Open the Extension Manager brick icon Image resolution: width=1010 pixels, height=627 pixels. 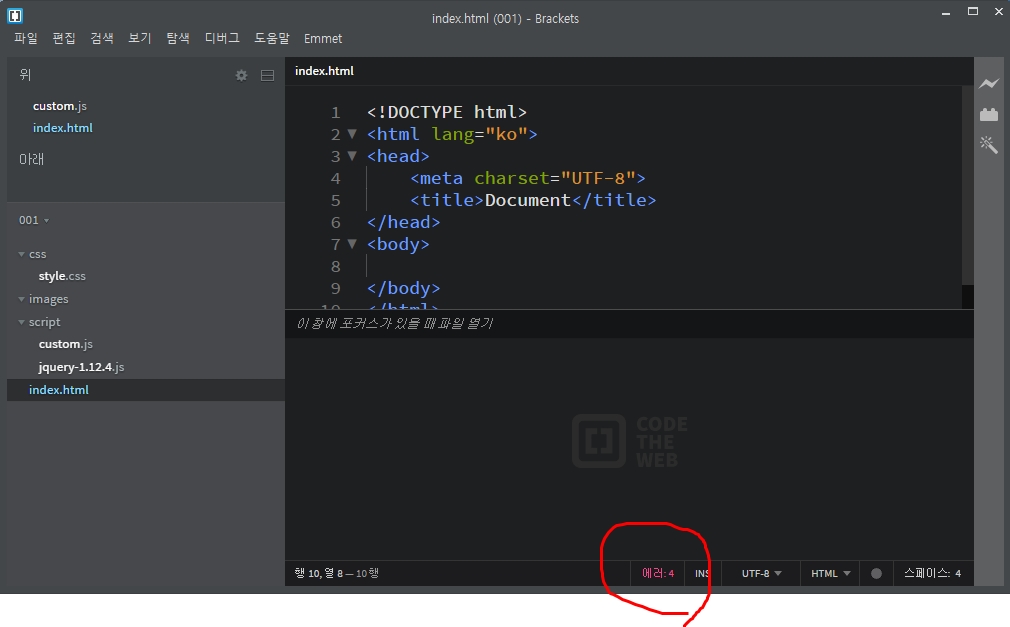(x=989, y=114)
